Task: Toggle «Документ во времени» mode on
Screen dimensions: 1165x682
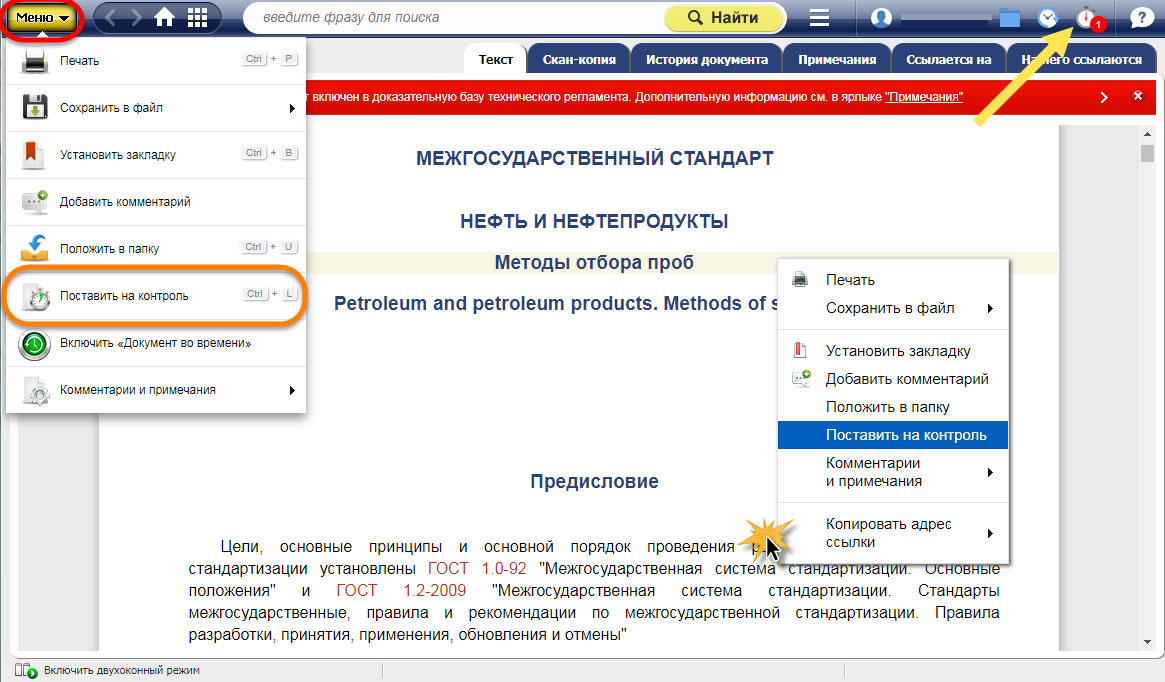Action: coord(154,343)
